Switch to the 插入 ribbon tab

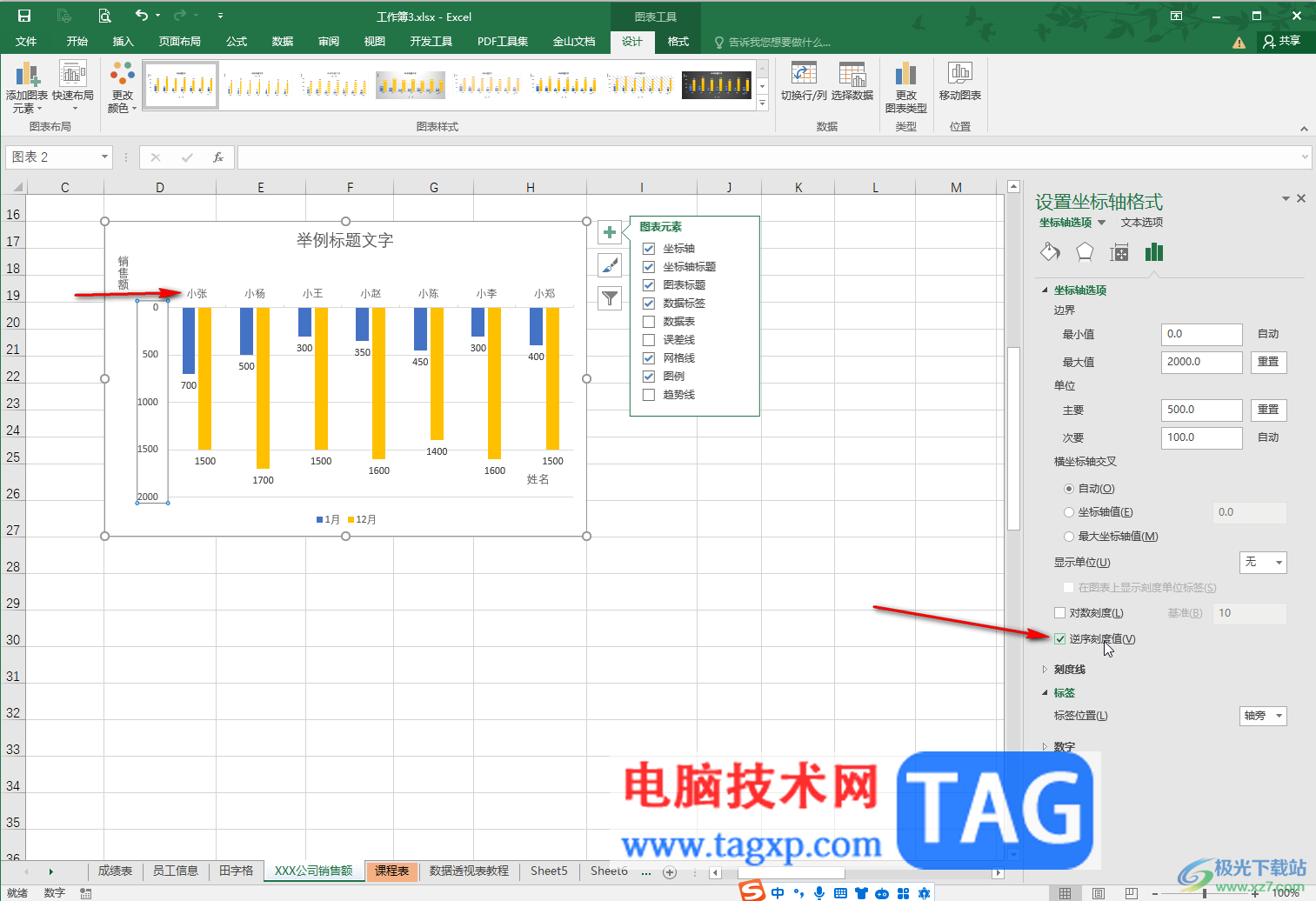(124, 42)
